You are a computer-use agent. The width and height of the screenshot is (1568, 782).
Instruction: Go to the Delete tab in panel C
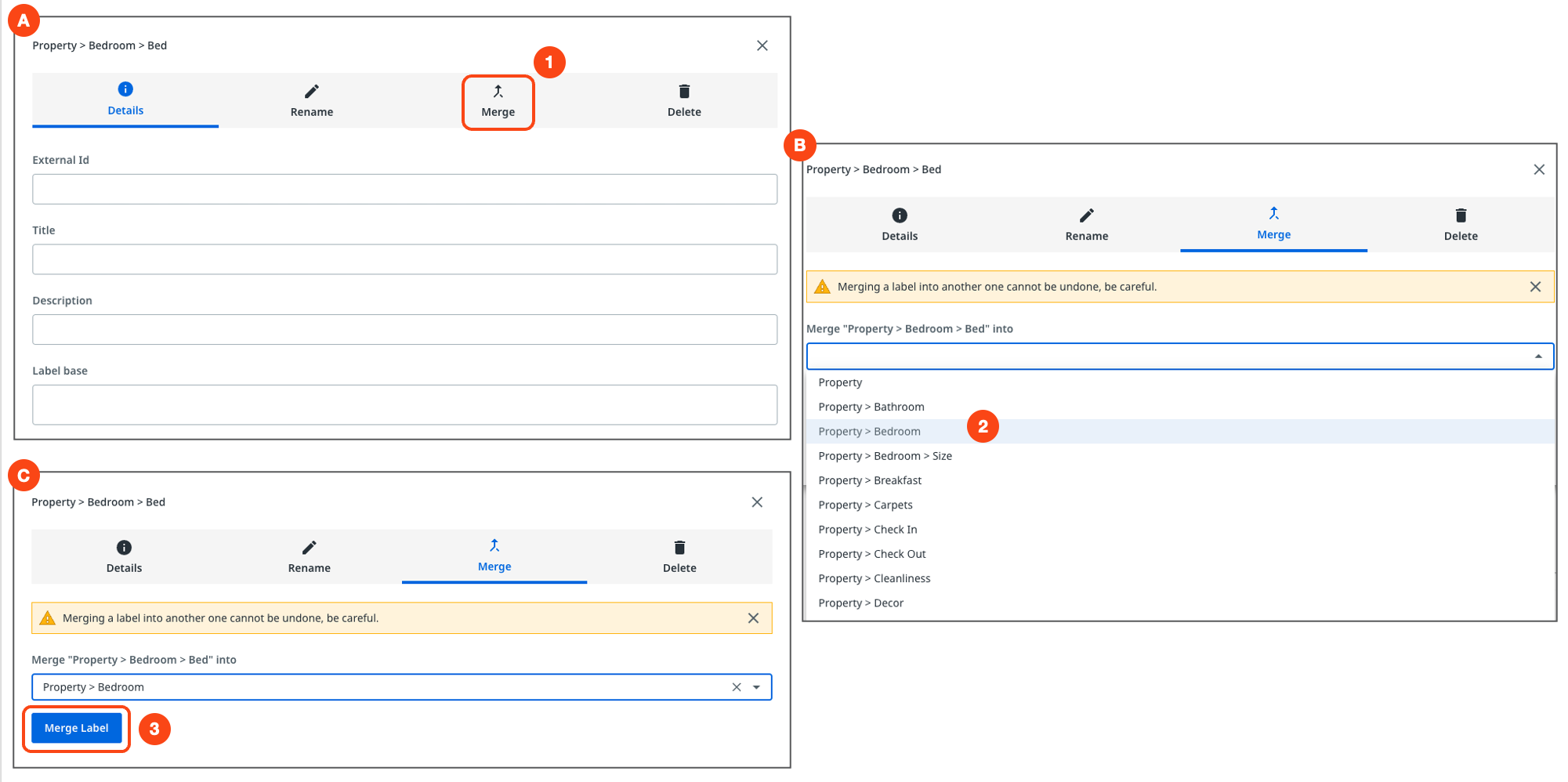pyautogui.click(x=679, y=557)
